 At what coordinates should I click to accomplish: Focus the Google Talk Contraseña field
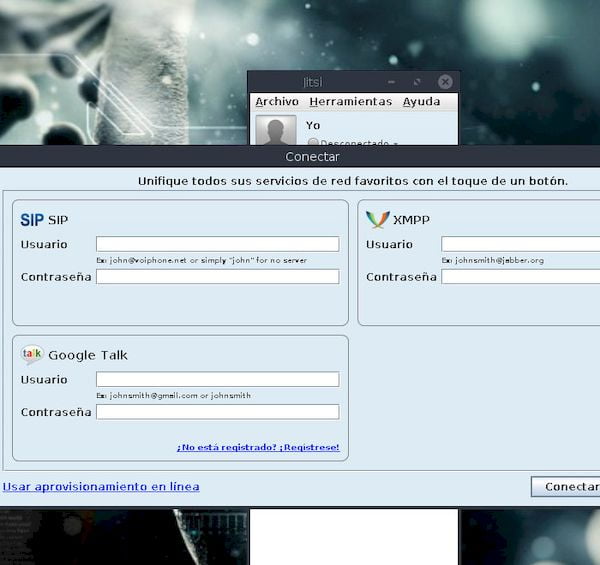click(217, 412)
